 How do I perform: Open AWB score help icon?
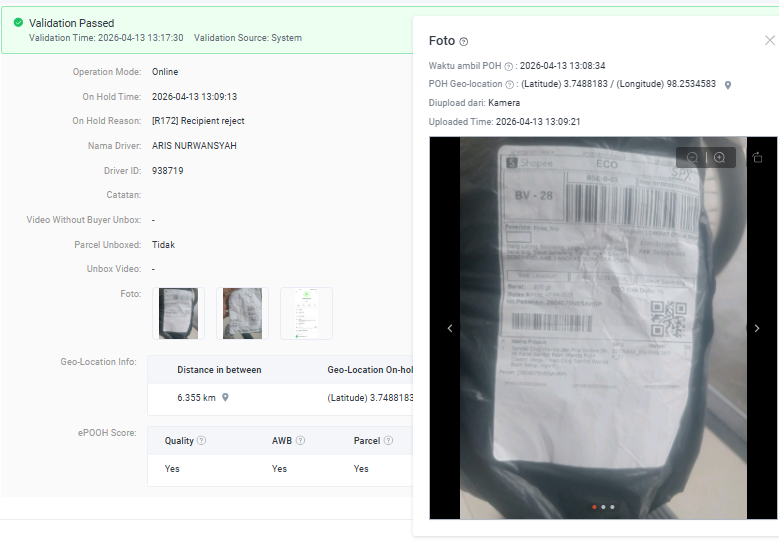coord(301,441)
